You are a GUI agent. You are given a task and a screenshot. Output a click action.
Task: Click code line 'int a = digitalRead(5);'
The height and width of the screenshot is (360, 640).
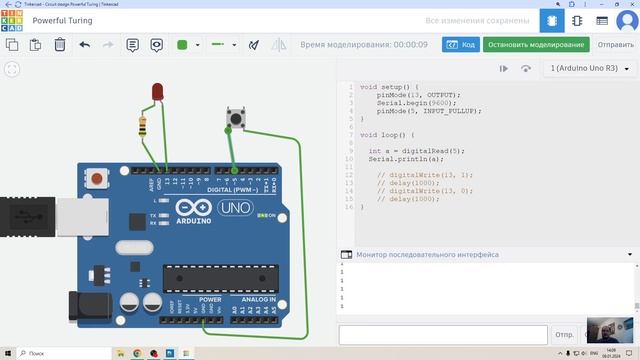point(416,151)
